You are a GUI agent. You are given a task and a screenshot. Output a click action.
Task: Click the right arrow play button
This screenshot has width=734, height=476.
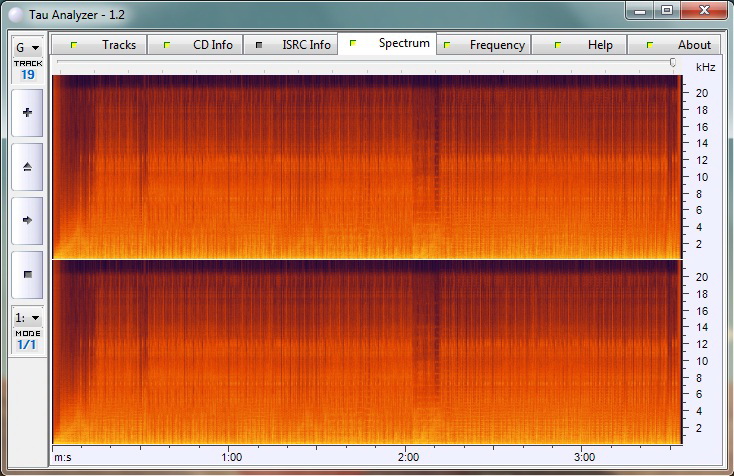[27, 220]
